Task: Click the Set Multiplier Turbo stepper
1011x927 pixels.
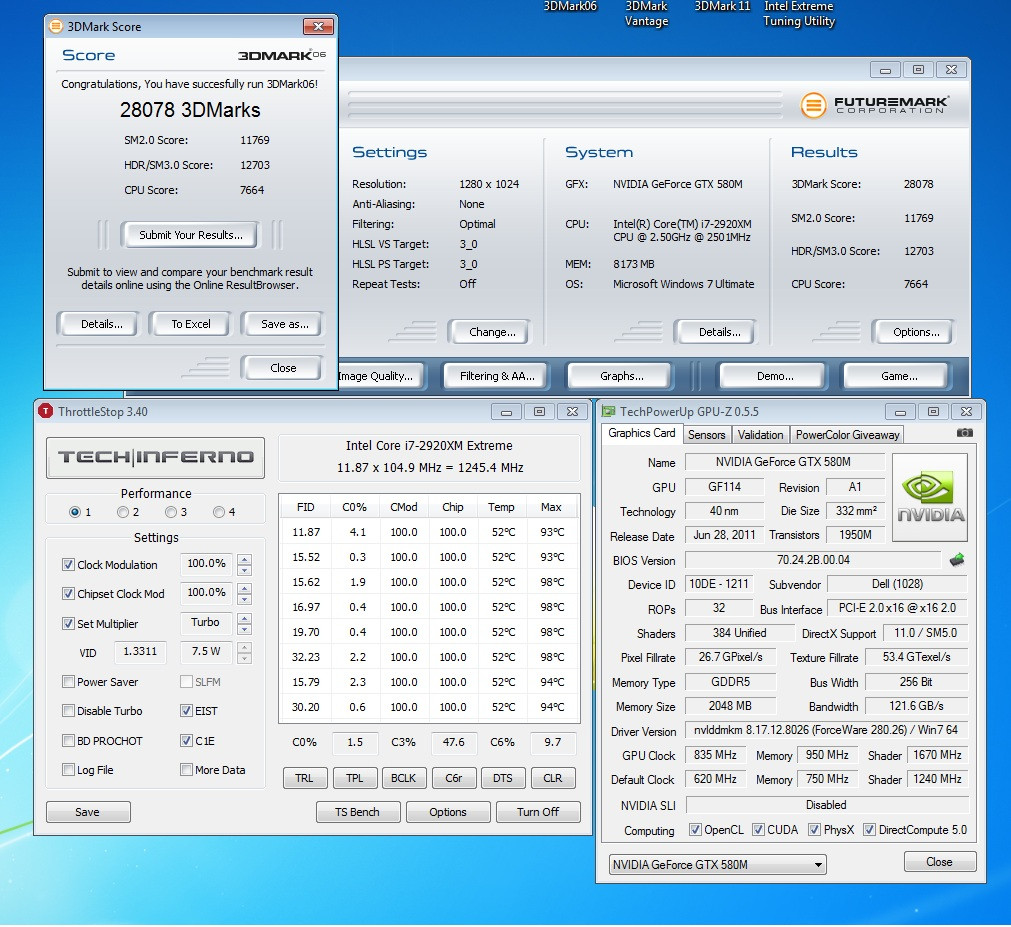Action: coord(244,623)
